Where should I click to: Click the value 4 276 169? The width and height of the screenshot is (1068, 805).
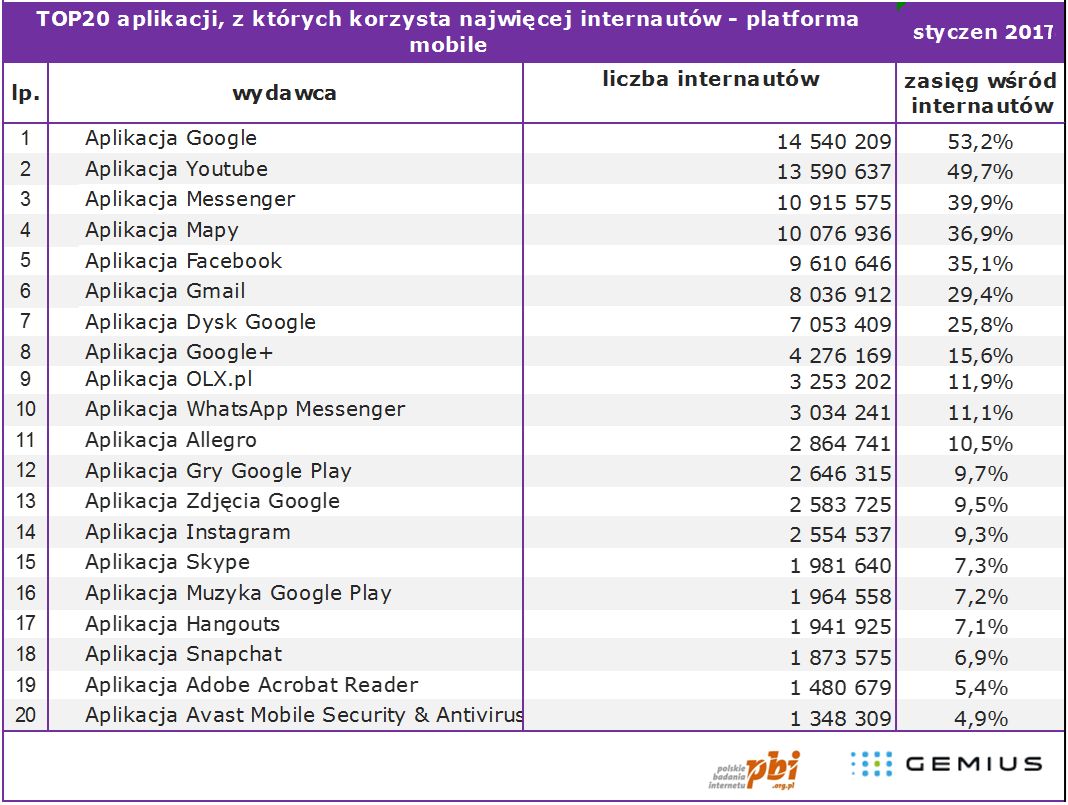[x=840, y=356]
